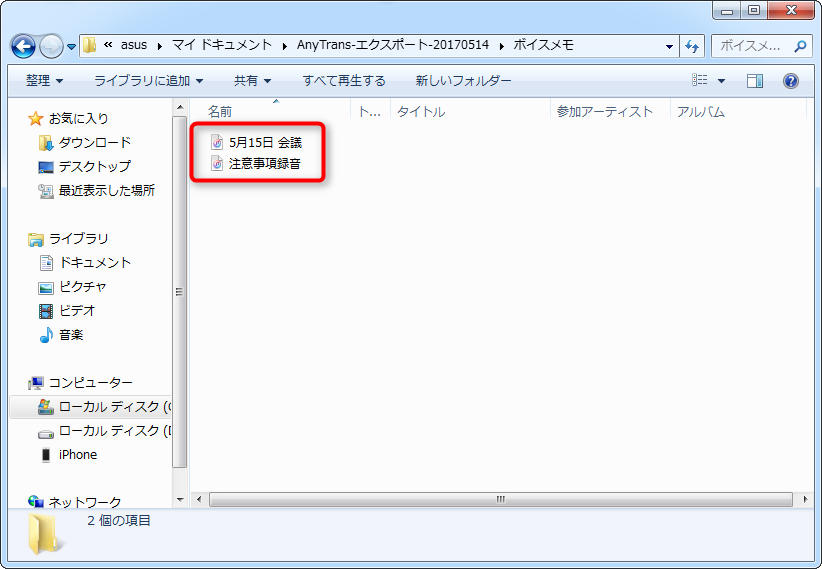Open ダウンロード in favorites
This screenshot has height=569, width=822.
coord(95,143)
